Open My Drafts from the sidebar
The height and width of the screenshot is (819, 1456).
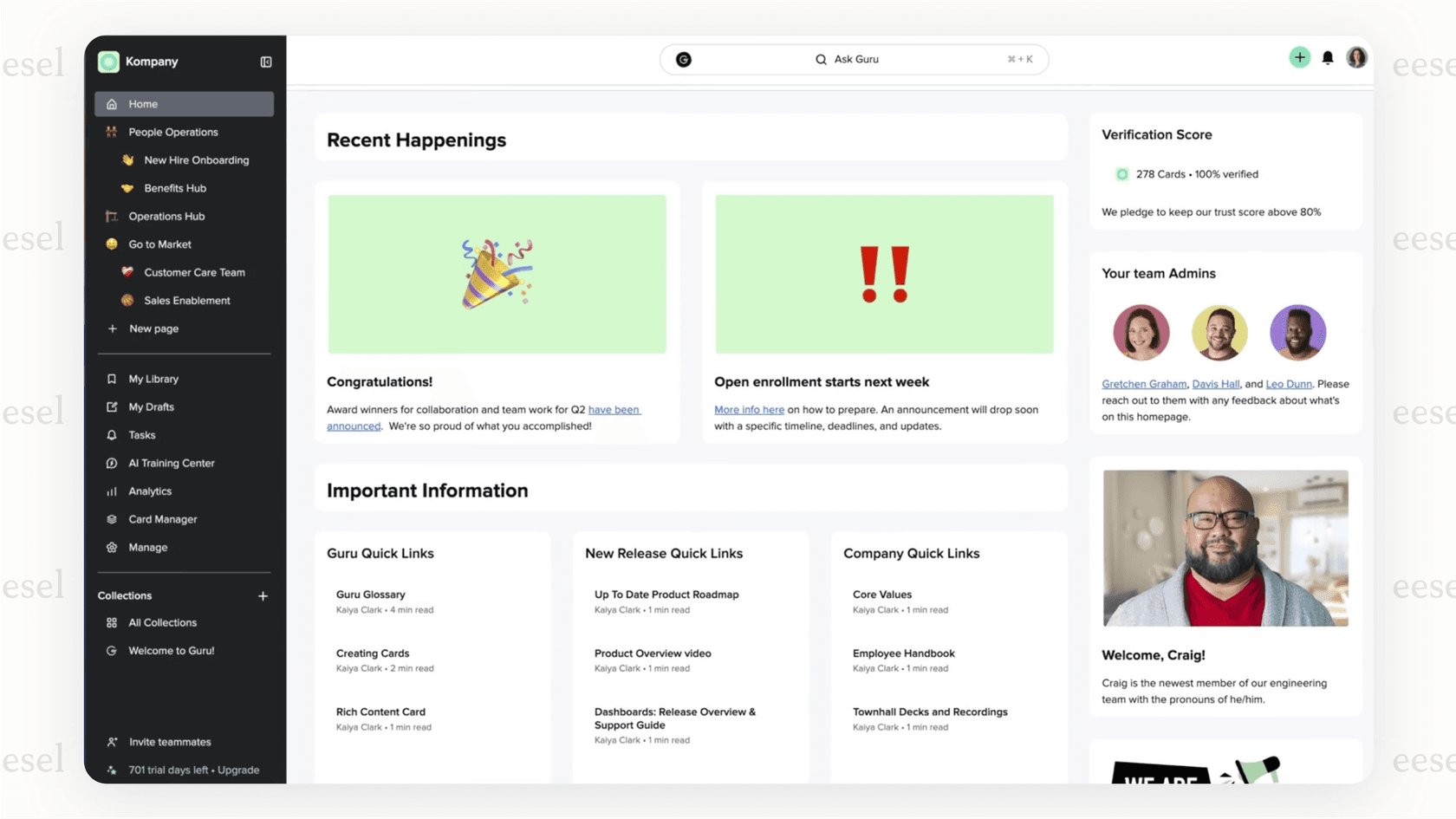click(x=152, y=406)
